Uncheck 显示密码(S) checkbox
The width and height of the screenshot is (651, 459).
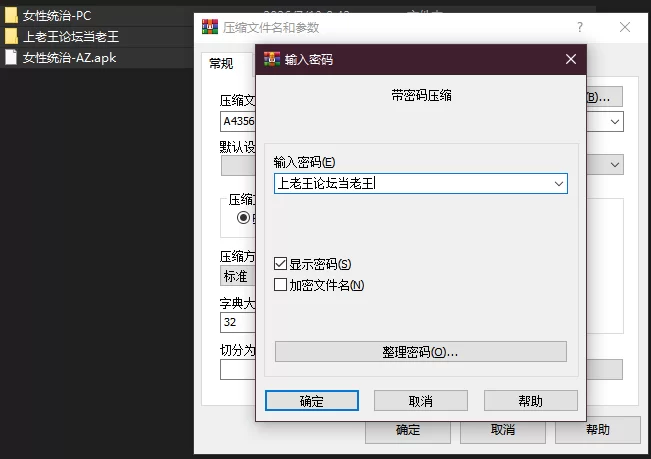280,264
